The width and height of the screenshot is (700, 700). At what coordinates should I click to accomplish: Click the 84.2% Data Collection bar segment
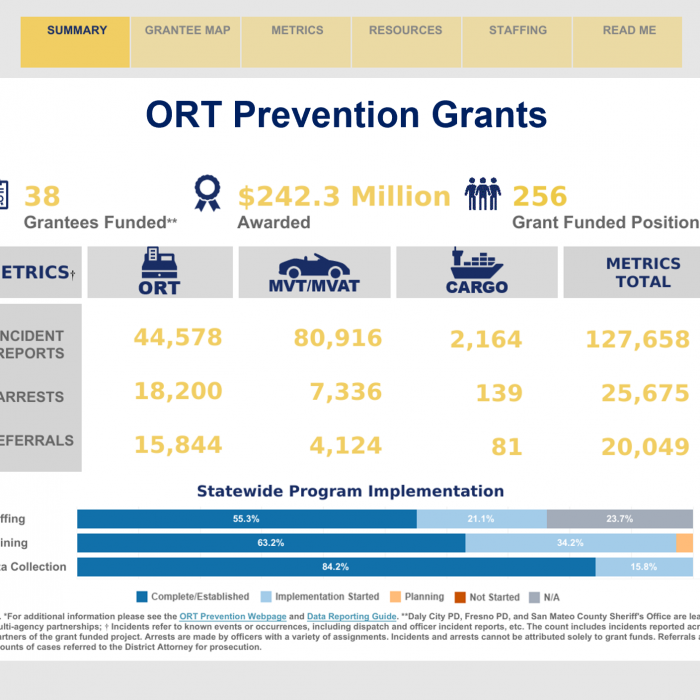pyautogui.click(x=336, y=567)
